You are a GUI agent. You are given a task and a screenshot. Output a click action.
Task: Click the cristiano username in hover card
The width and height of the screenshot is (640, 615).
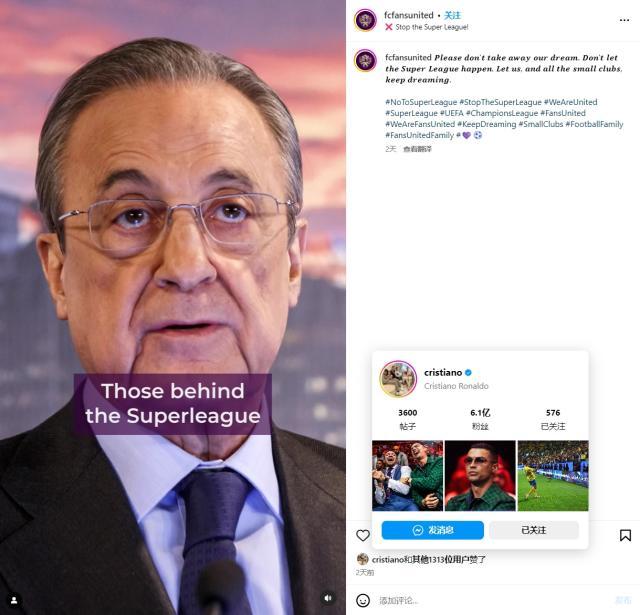click(443, 372)
